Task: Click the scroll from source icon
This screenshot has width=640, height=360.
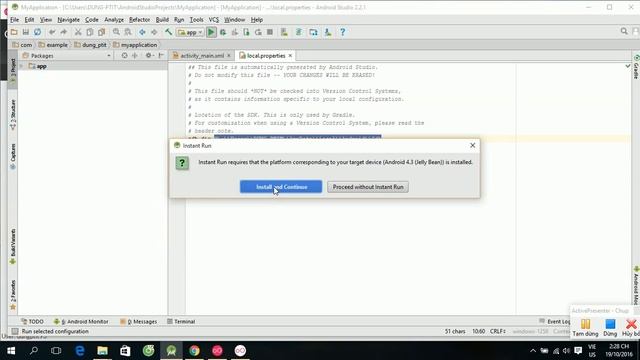Action: pos(124,56)
